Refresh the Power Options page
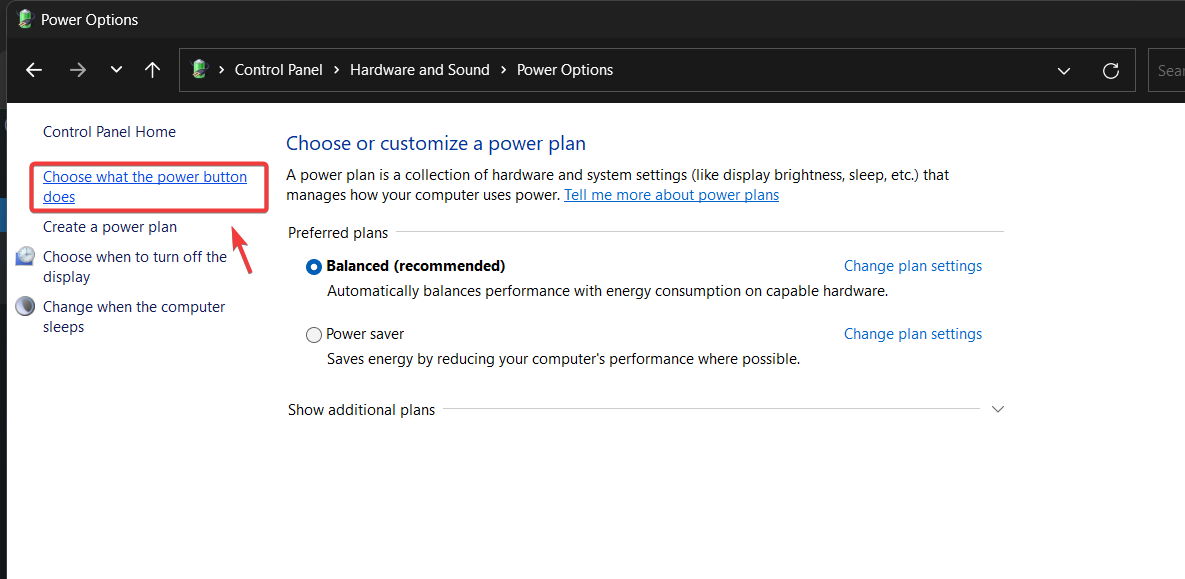 click(1110, 70)
